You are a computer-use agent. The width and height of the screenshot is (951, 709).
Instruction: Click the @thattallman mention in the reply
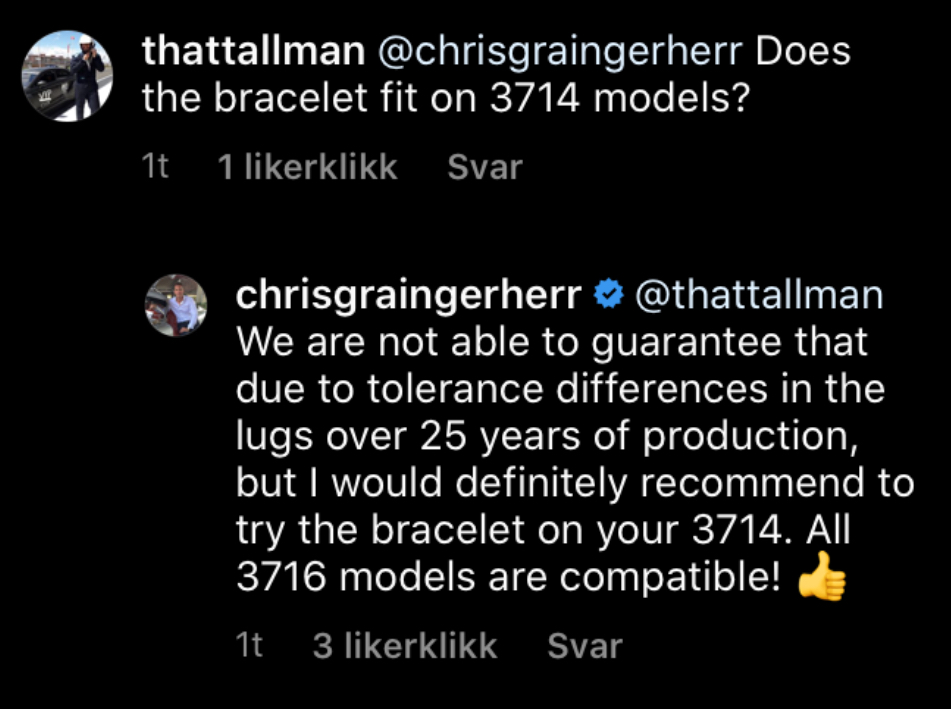point(760,296)
